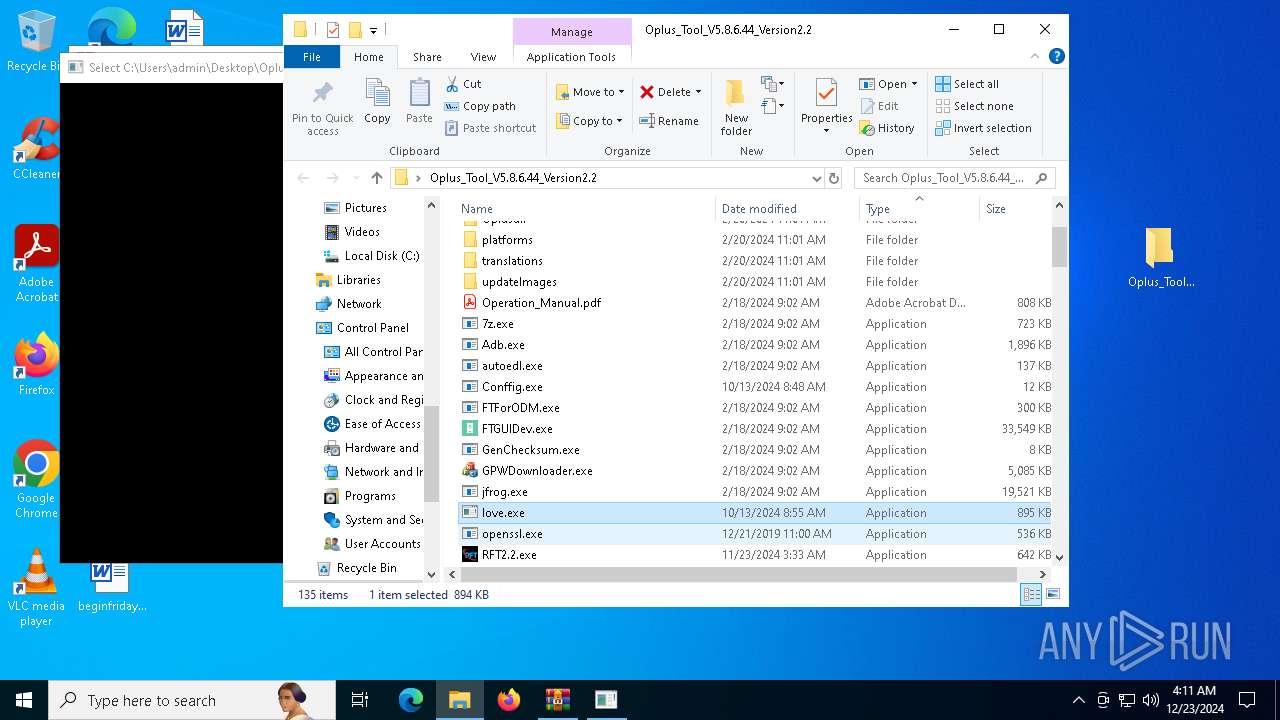Select Operation_Manual.pdf file
Image resolution: width=1280 pixels, height=720 pixels.
pos(541,303)
